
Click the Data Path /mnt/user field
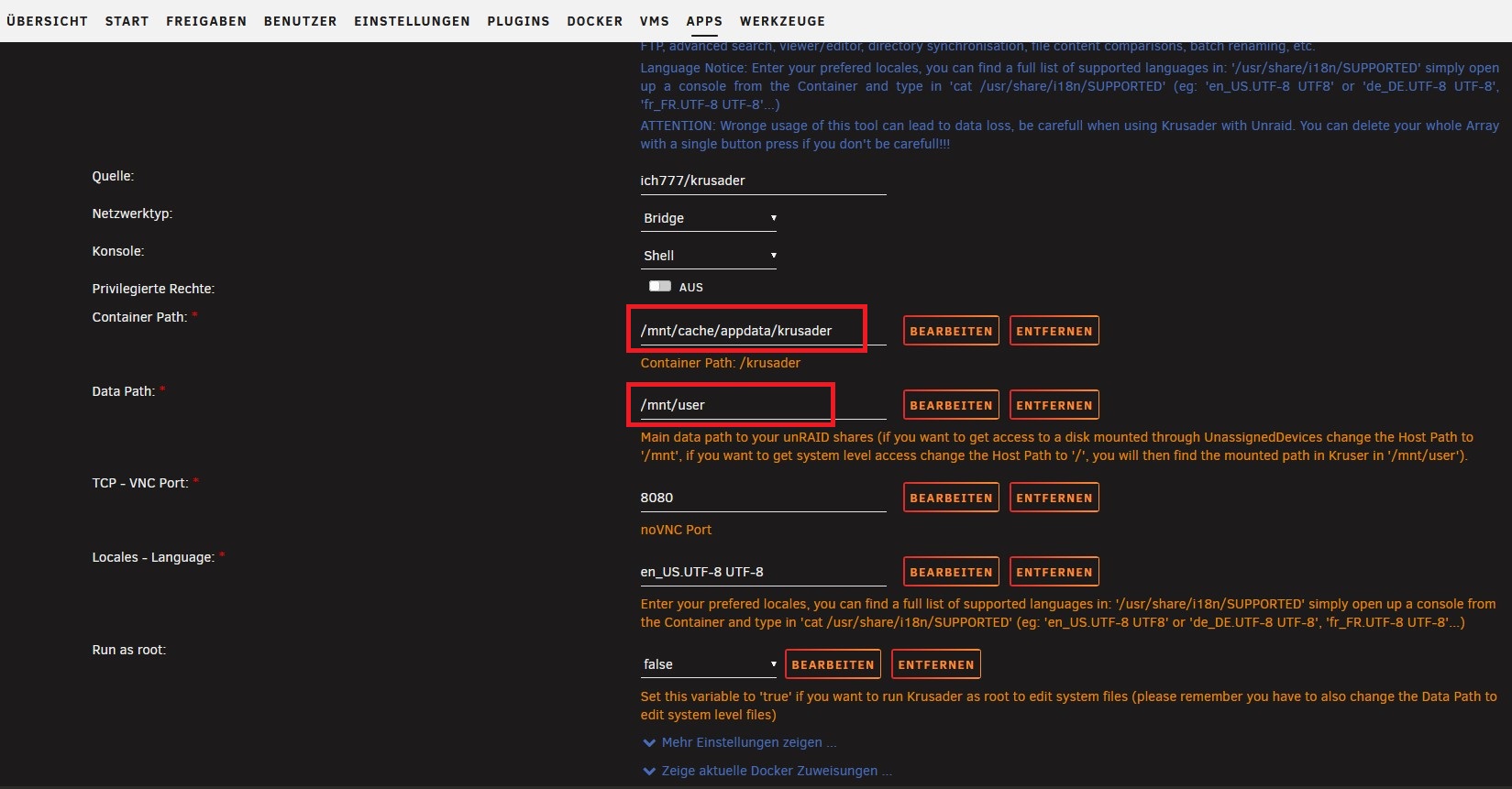point(763,405)
